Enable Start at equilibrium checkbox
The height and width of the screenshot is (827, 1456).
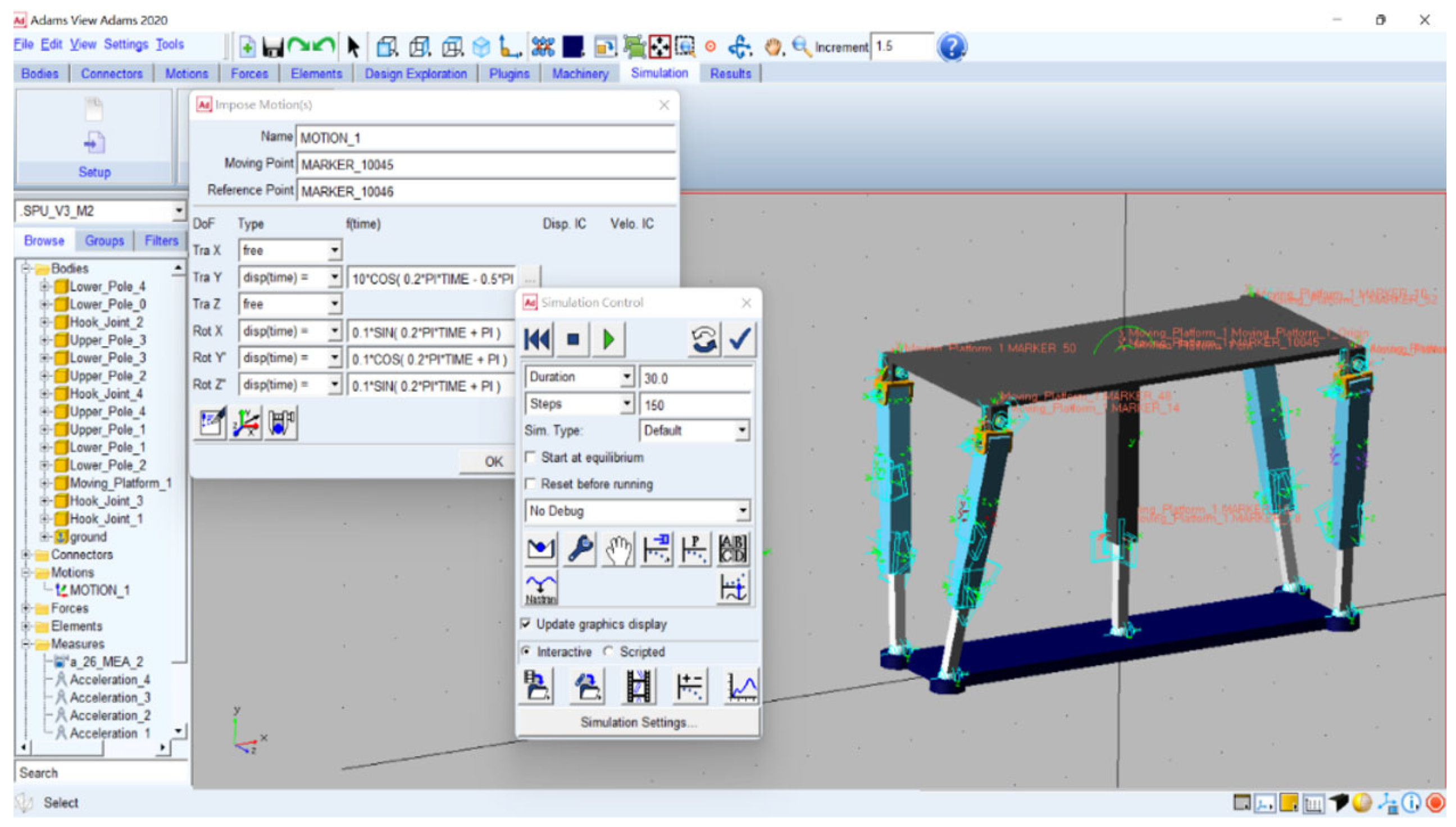pyautogui.click(x=530, y=457)
